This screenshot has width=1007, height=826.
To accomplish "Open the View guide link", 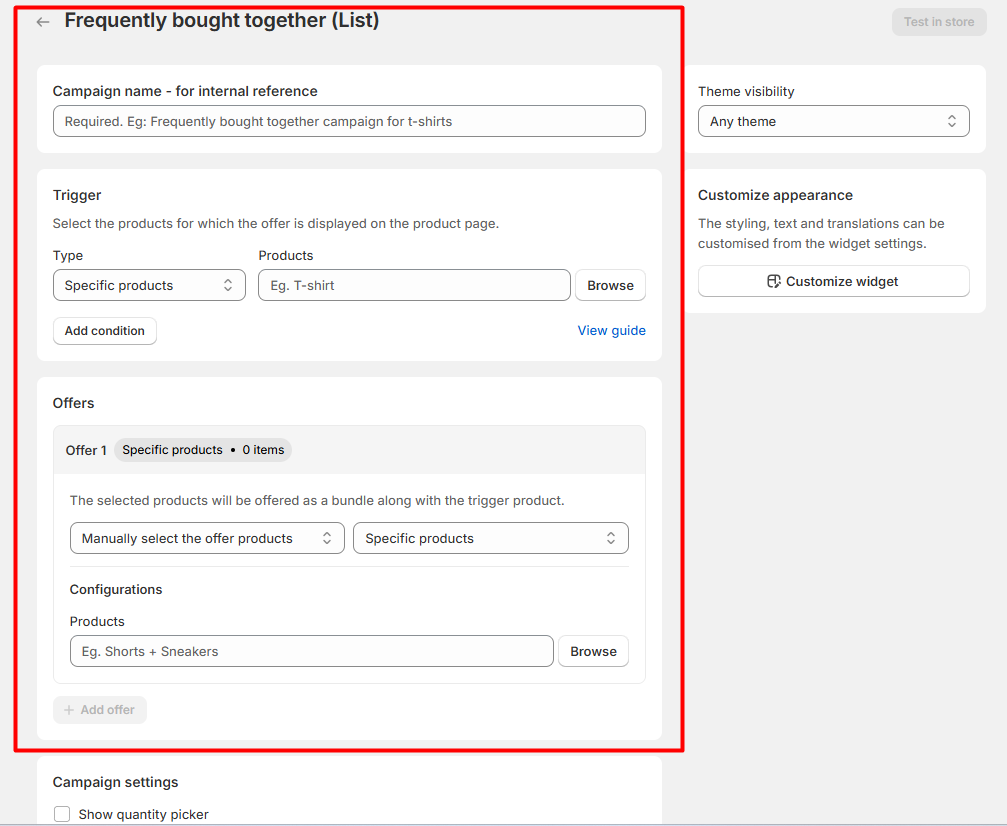I will click(x=611, y=330).
